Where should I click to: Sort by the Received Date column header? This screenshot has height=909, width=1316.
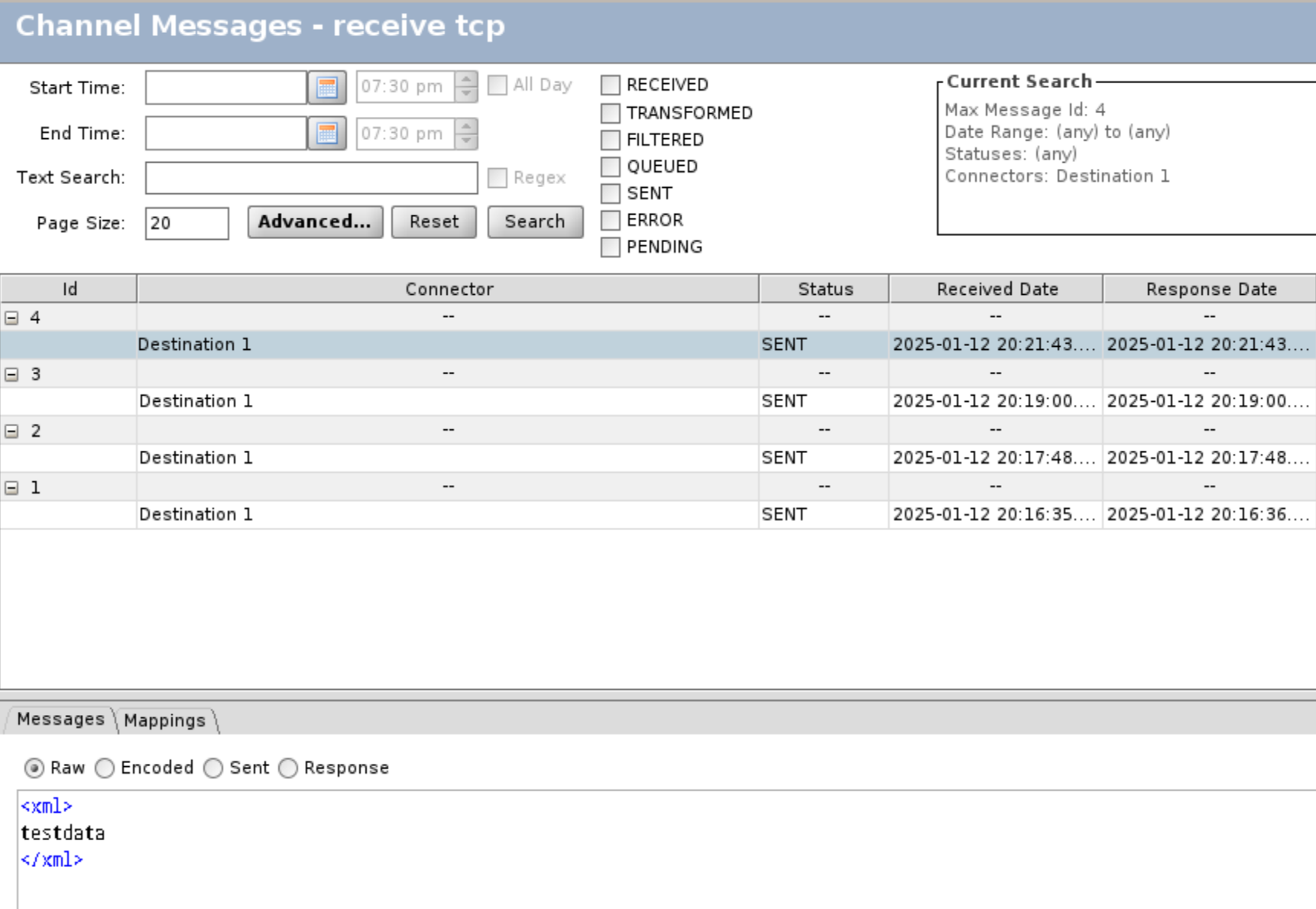point(996,289)
